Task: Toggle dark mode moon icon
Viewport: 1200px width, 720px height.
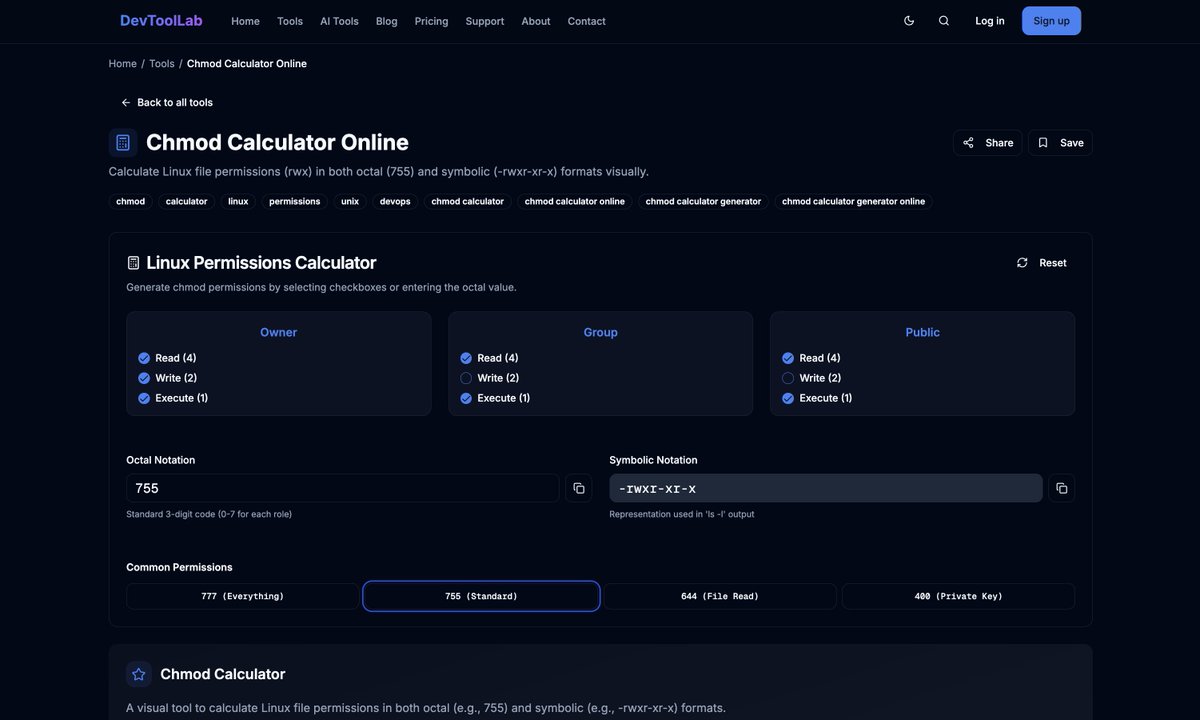Action: point(909,21)
